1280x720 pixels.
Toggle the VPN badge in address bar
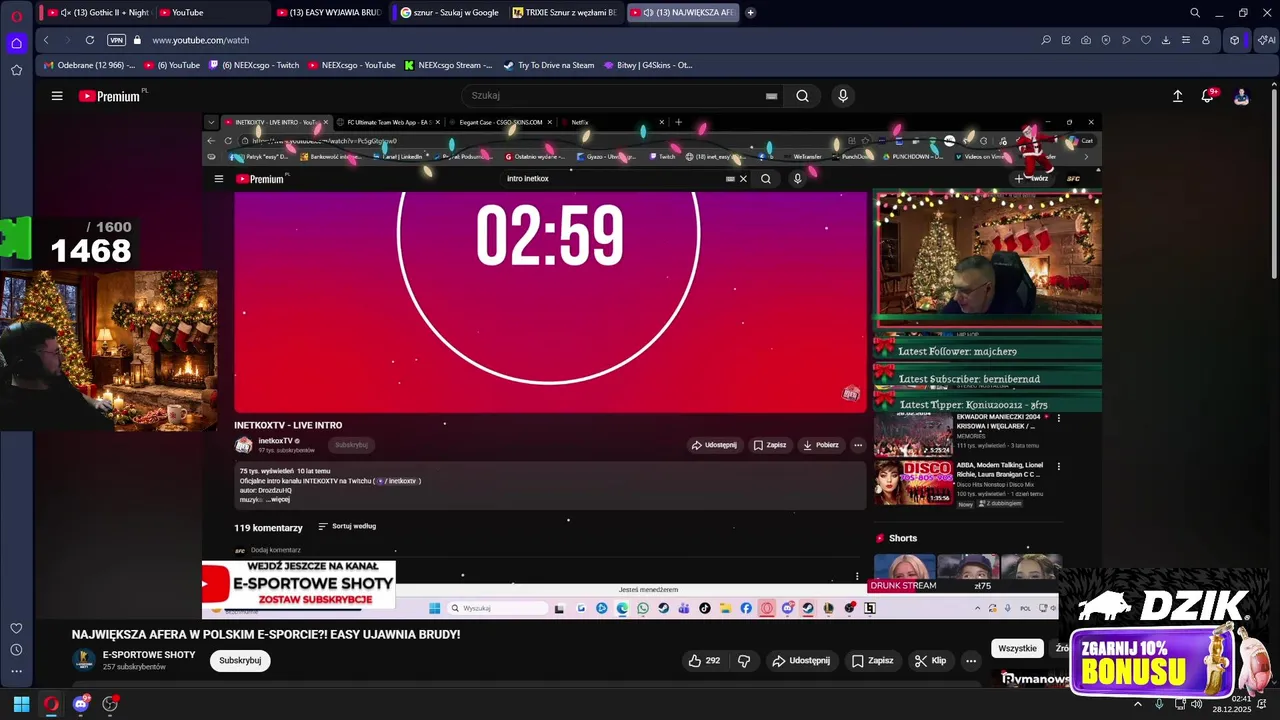[x=117, y=40]
